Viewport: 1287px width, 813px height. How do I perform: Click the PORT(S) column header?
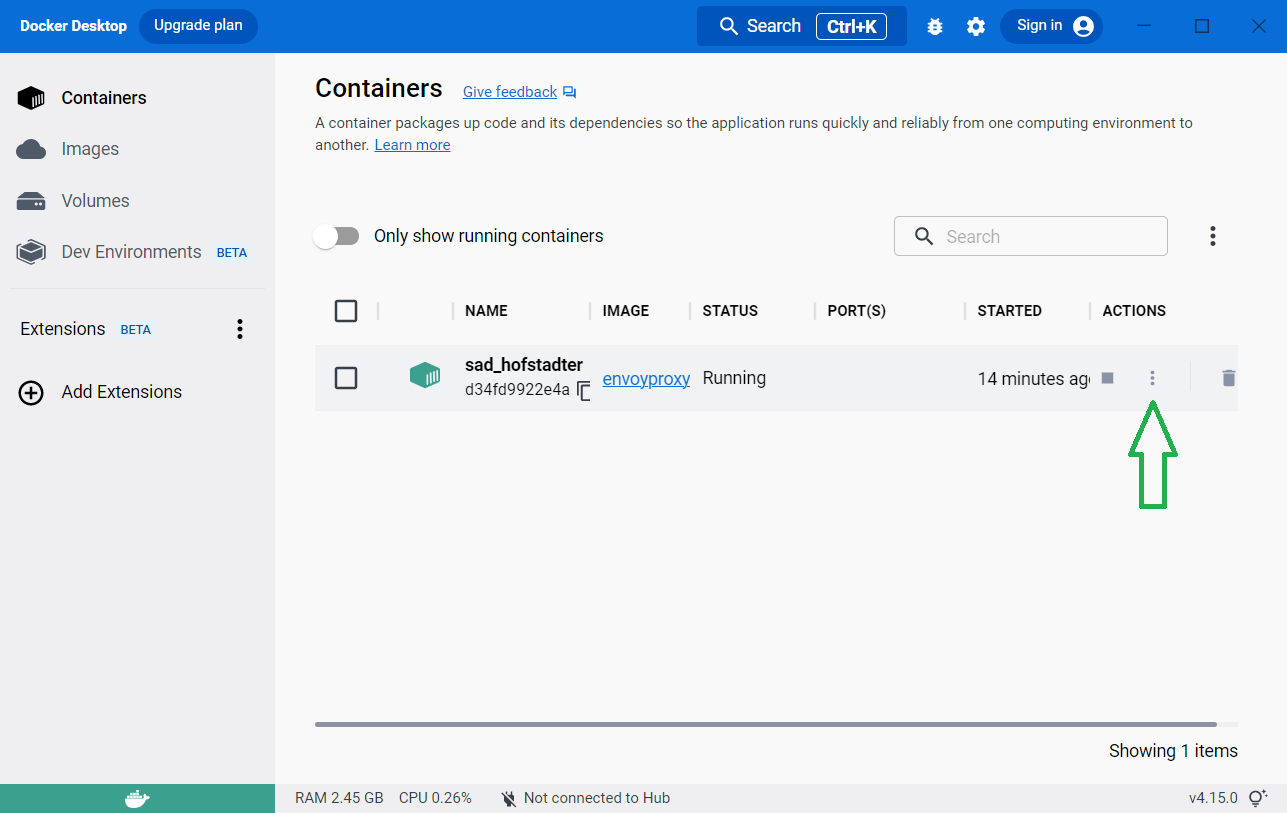(856, 311)
